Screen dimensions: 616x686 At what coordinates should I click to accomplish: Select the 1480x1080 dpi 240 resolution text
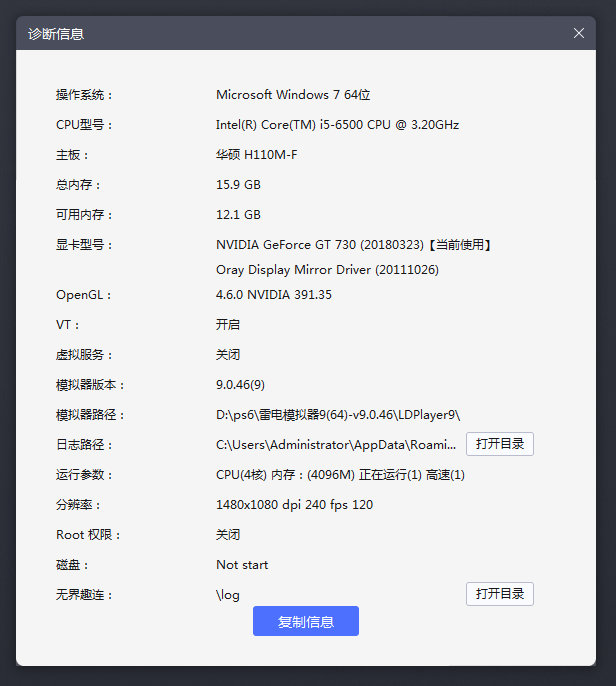[x=294, y=505]
